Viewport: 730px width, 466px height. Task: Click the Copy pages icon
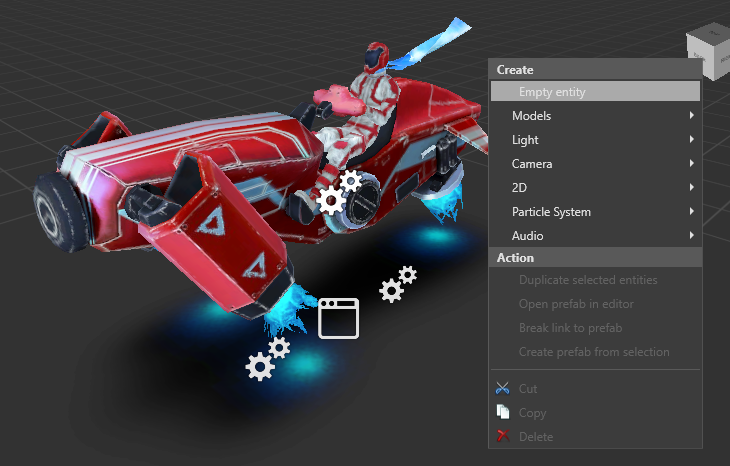click(503, 412)
